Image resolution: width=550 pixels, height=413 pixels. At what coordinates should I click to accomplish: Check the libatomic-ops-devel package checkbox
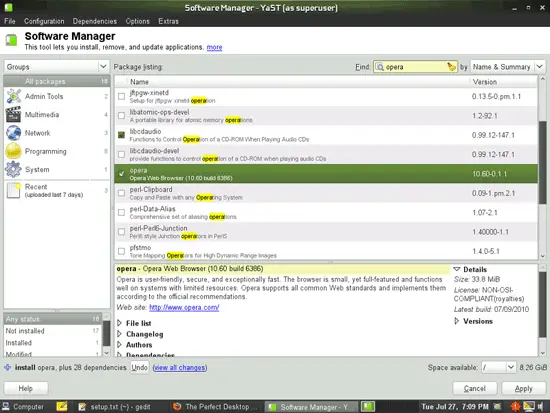pos(121,115)
